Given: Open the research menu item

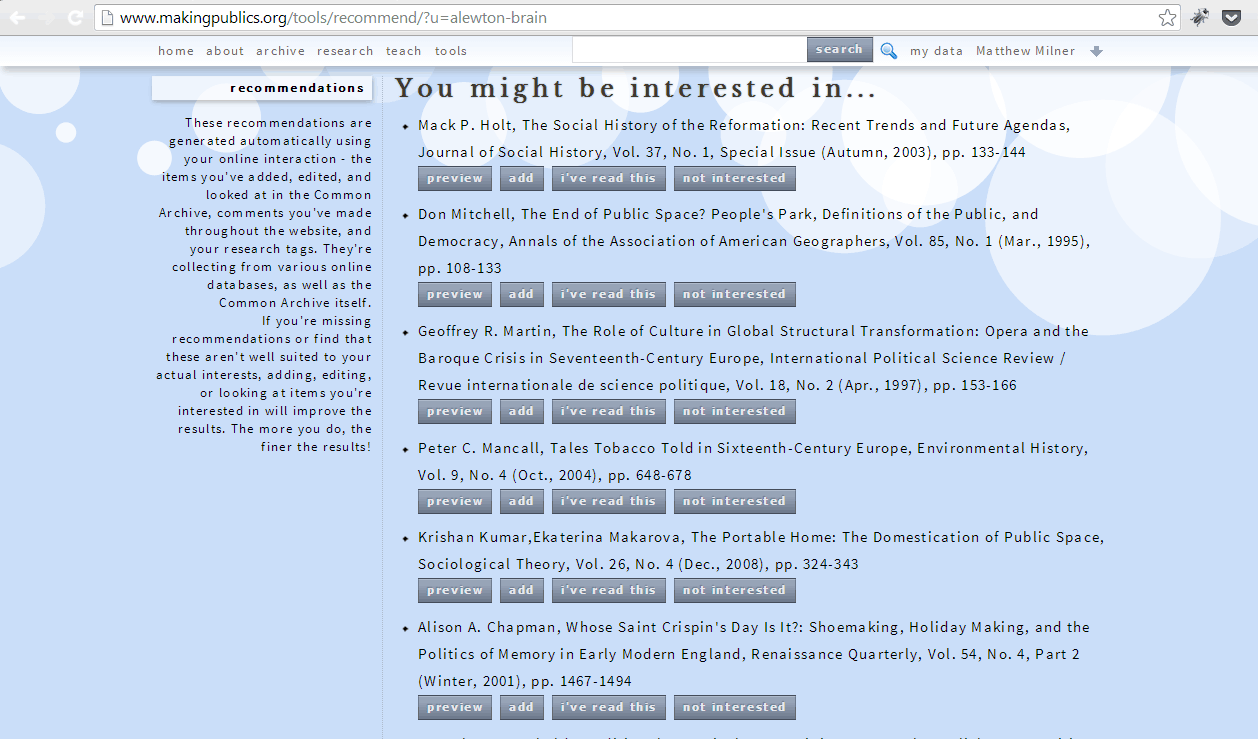Looking at the screenshot, I should tap(345, 51).
